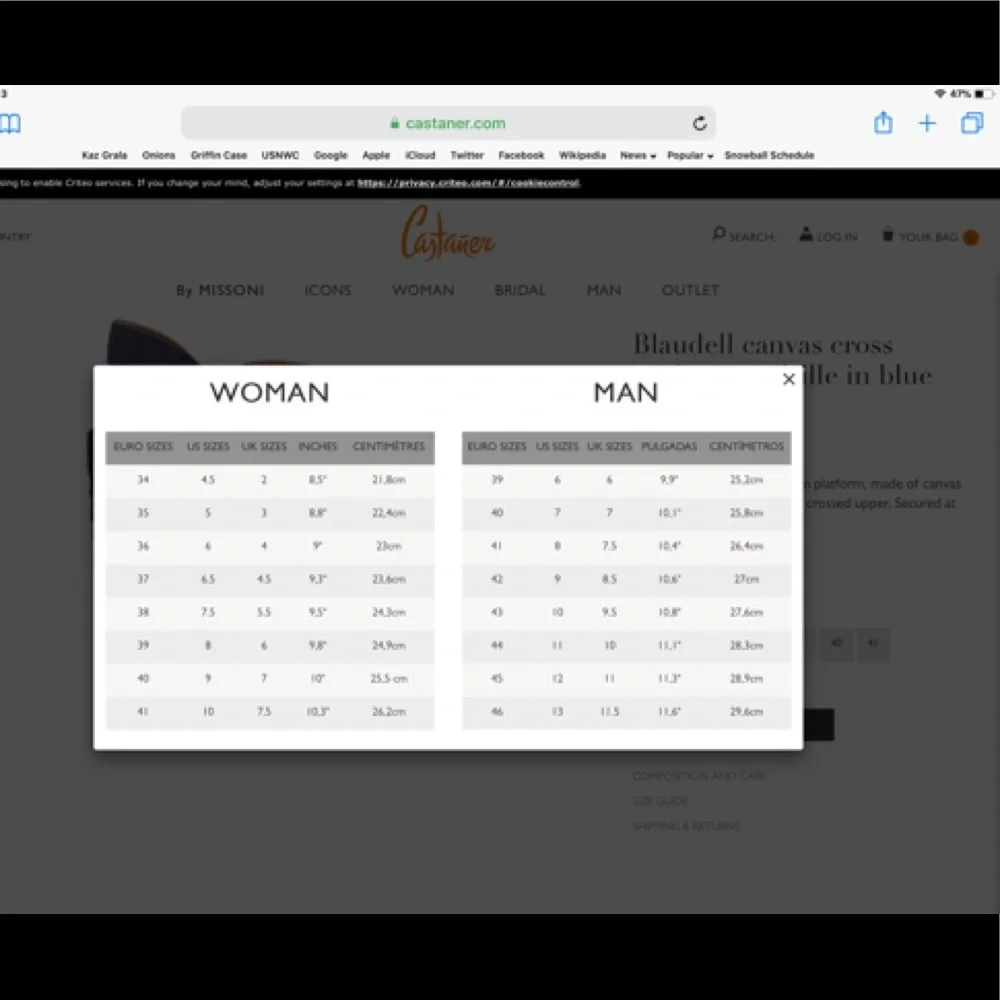The height and width of the screenshot is (1000, 1000).
Task: Click the search magnifier on Castañer site
Action: coord(719,234)
